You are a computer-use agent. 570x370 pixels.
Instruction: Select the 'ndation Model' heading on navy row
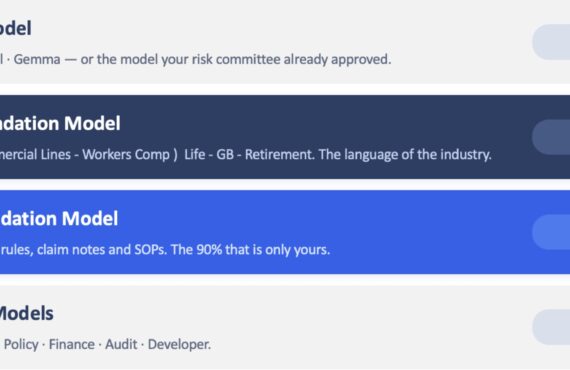coord(60,124)
